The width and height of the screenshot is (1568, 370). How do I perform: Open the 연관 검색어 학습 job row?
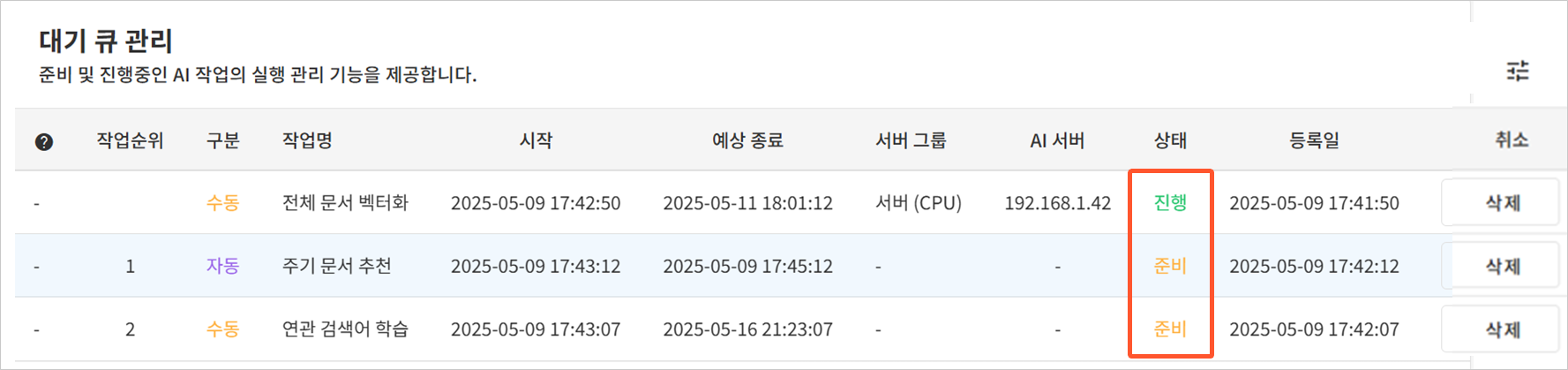click(x=345, y=329)
